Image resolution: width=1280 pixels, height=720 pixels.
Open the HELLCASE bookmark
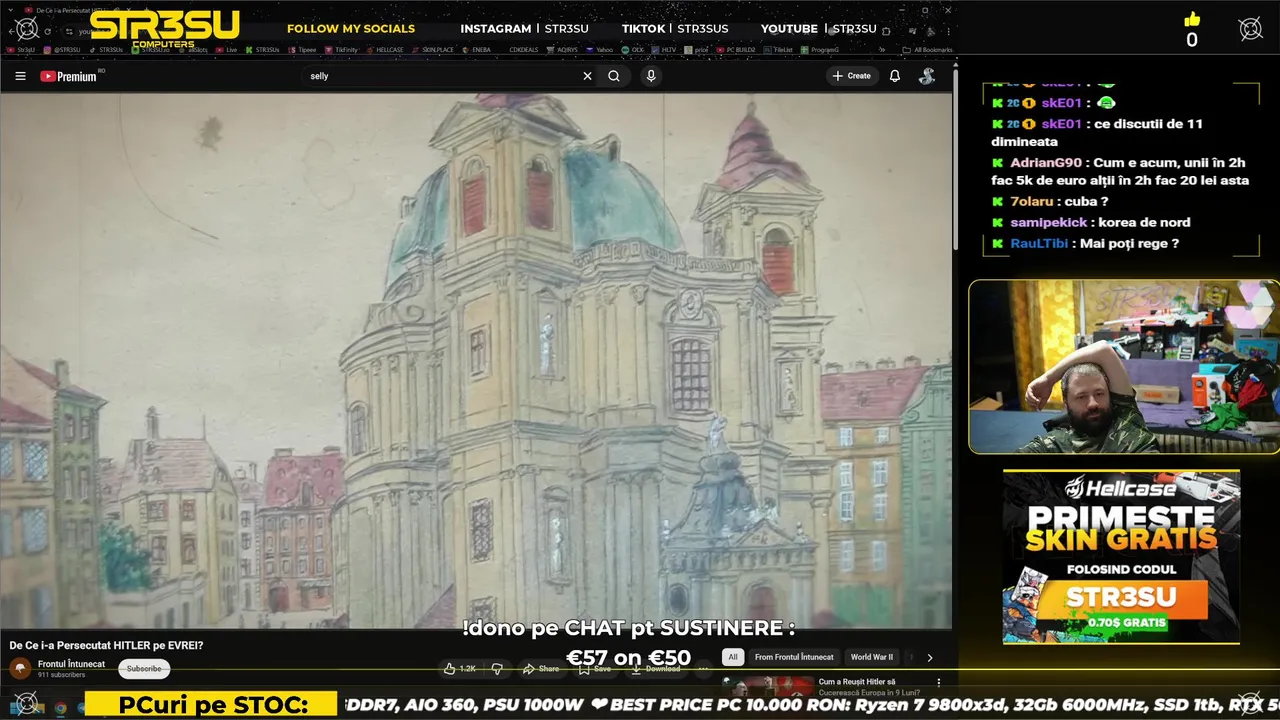click(x=384, y=49)
